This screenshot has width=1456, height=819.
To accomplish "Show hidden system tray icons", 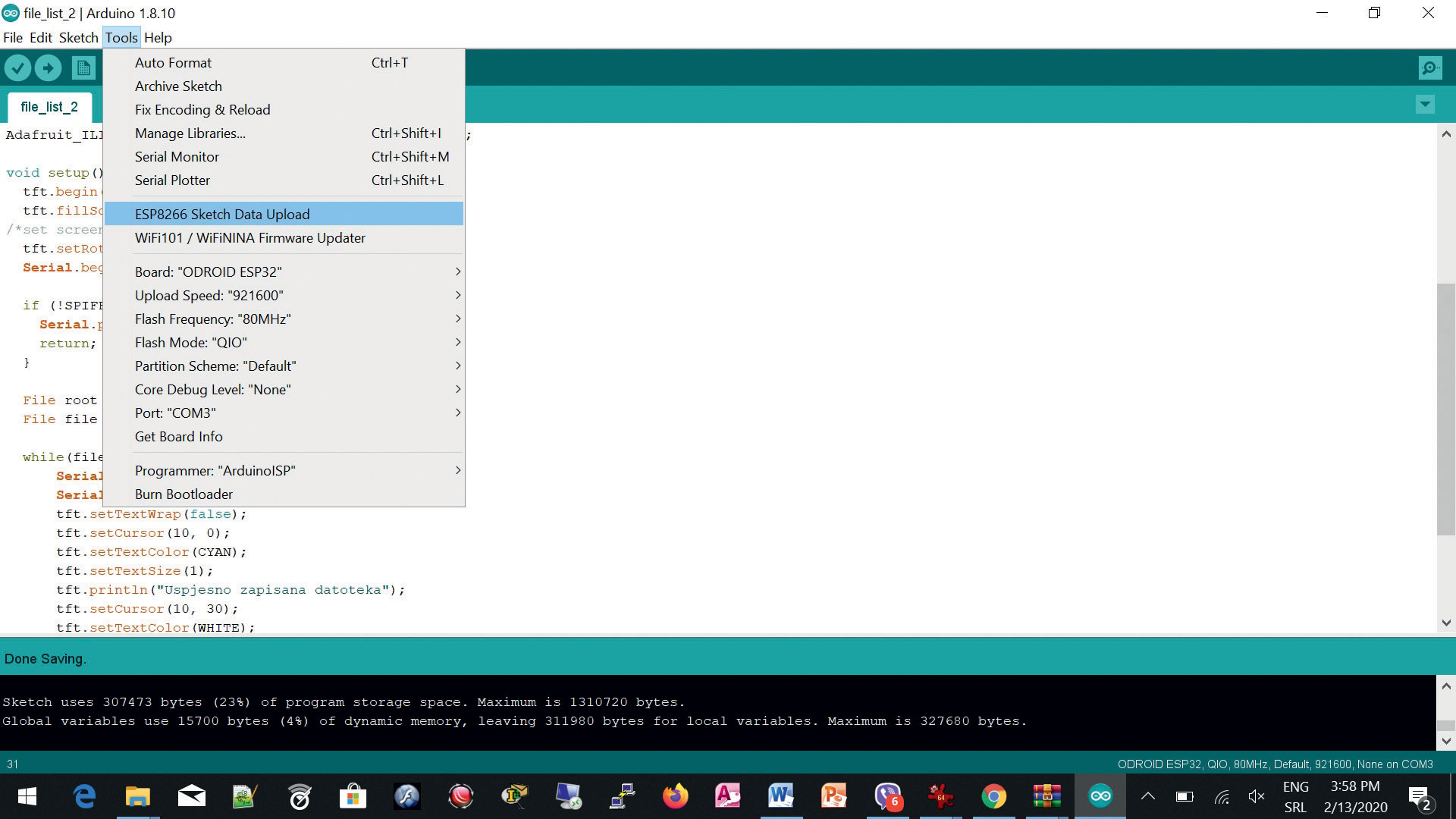I will (1148, 796).
